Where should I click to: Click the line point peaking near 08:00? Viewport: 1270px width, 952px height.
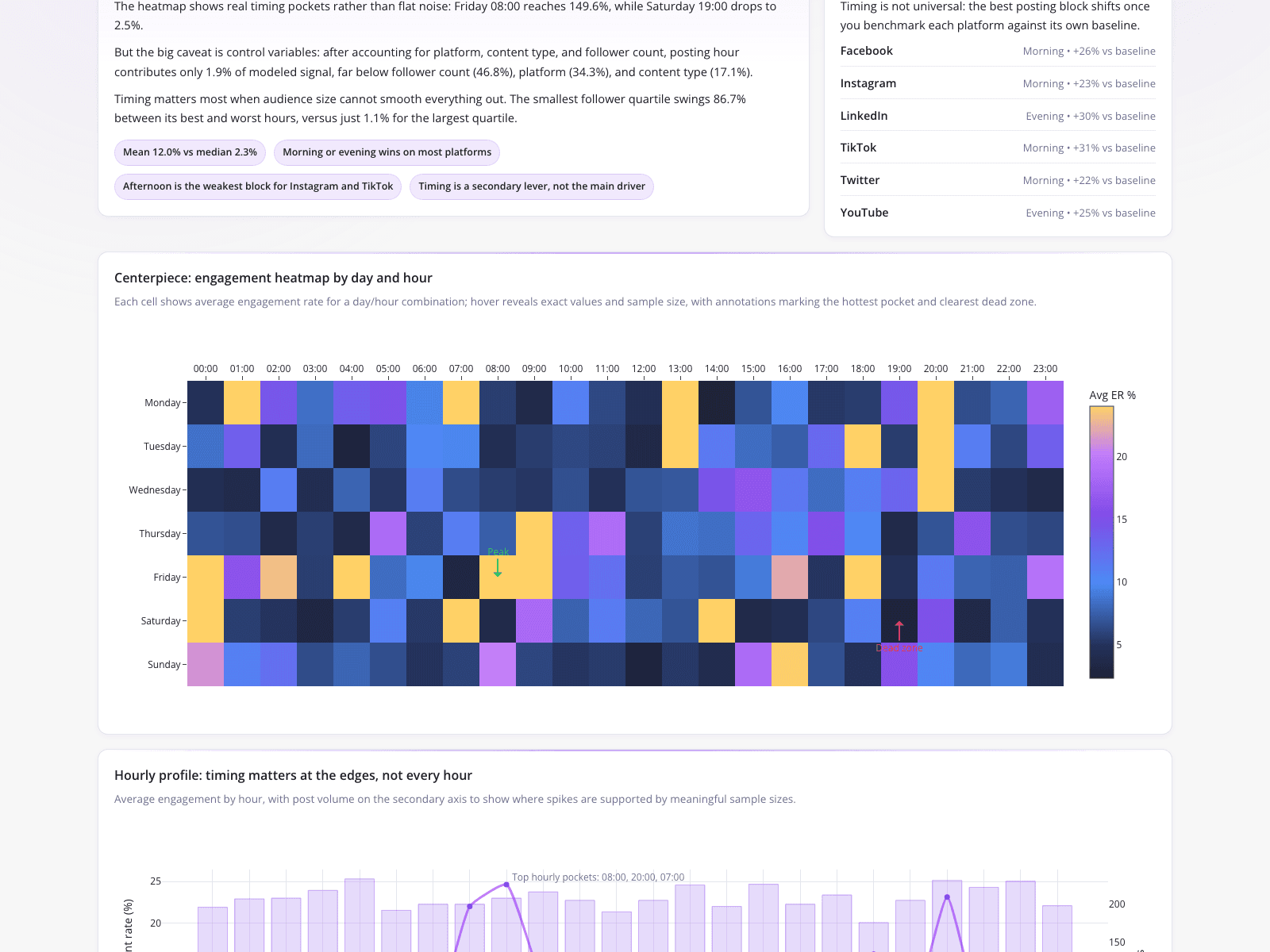pos(506,885)
